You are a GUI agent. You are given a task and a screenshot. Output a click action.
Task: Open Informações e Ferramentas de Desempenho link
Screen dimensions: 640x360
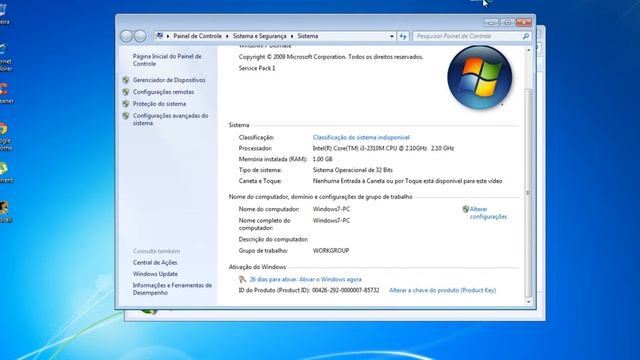pyautogui.click(x=172, y=289)
